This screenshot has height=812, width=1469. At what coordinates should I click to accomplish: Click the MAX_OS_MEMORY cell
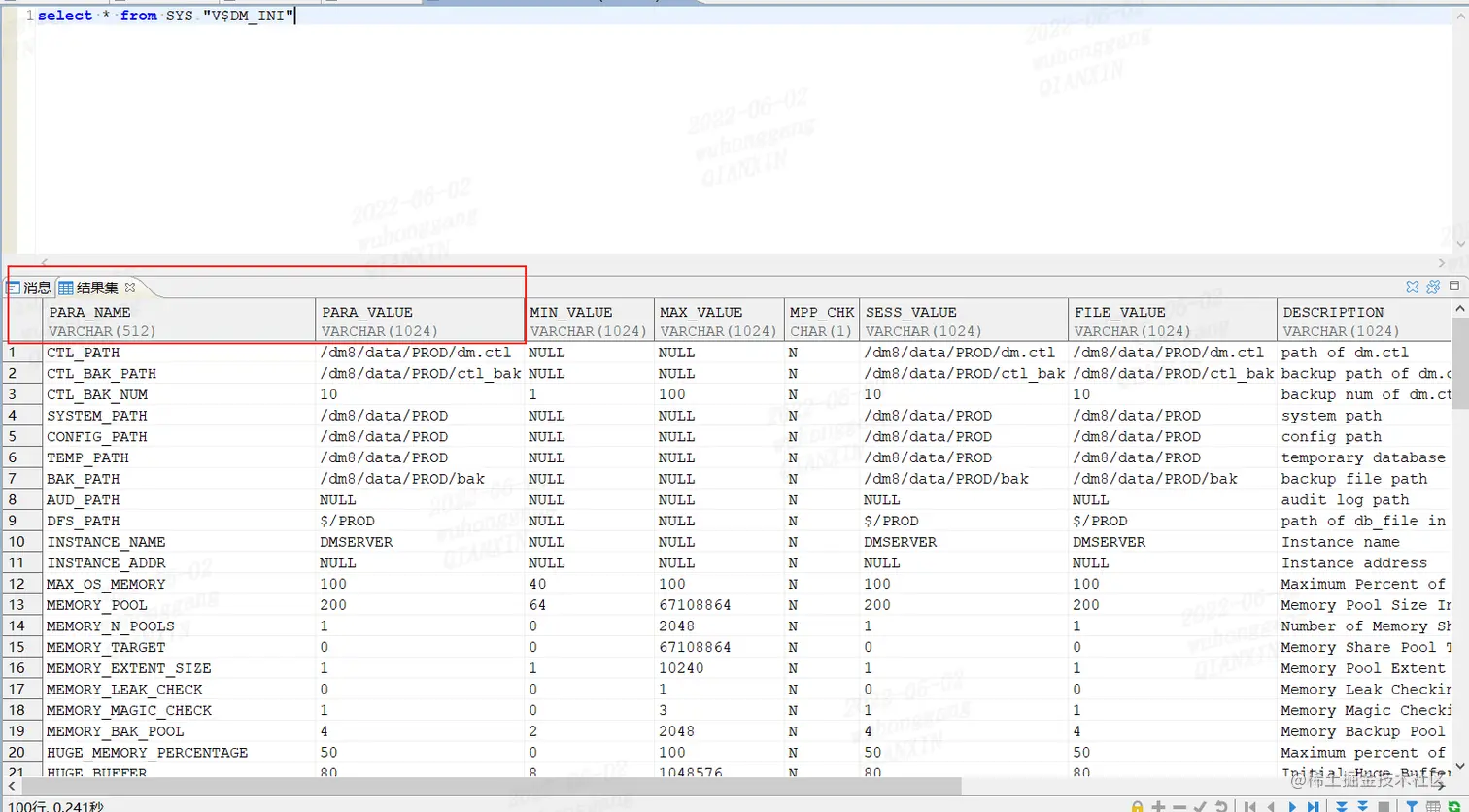pos(180,584)
